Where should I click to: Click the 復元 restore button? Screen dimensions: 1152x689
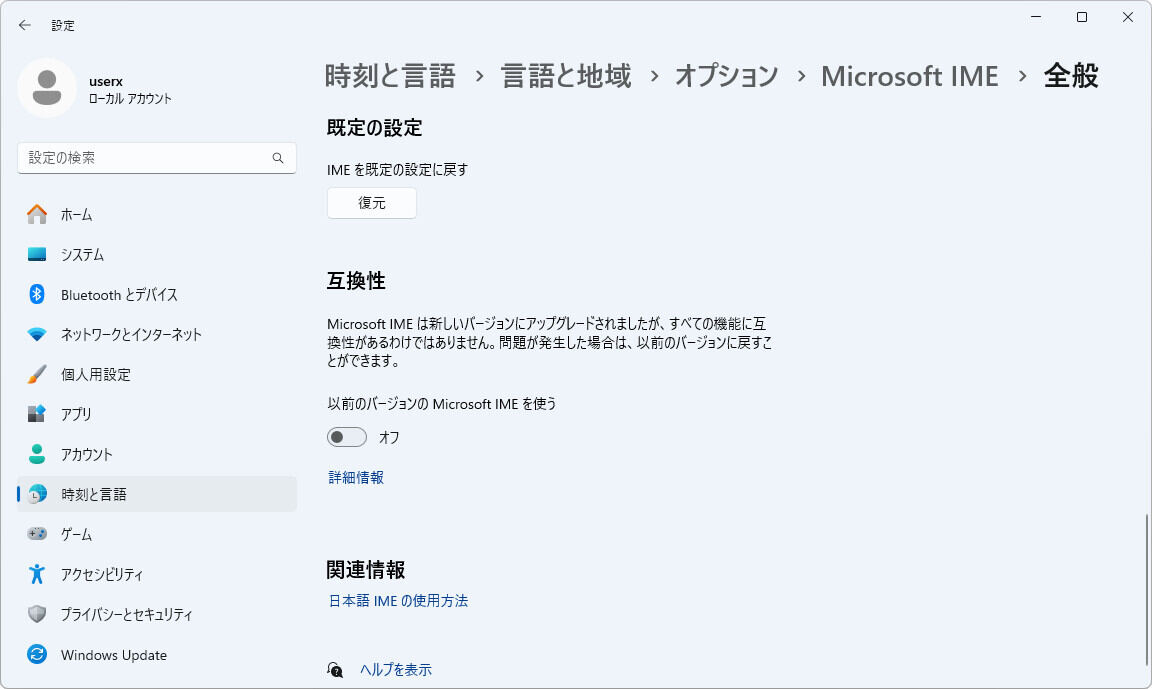pos(372,203)
